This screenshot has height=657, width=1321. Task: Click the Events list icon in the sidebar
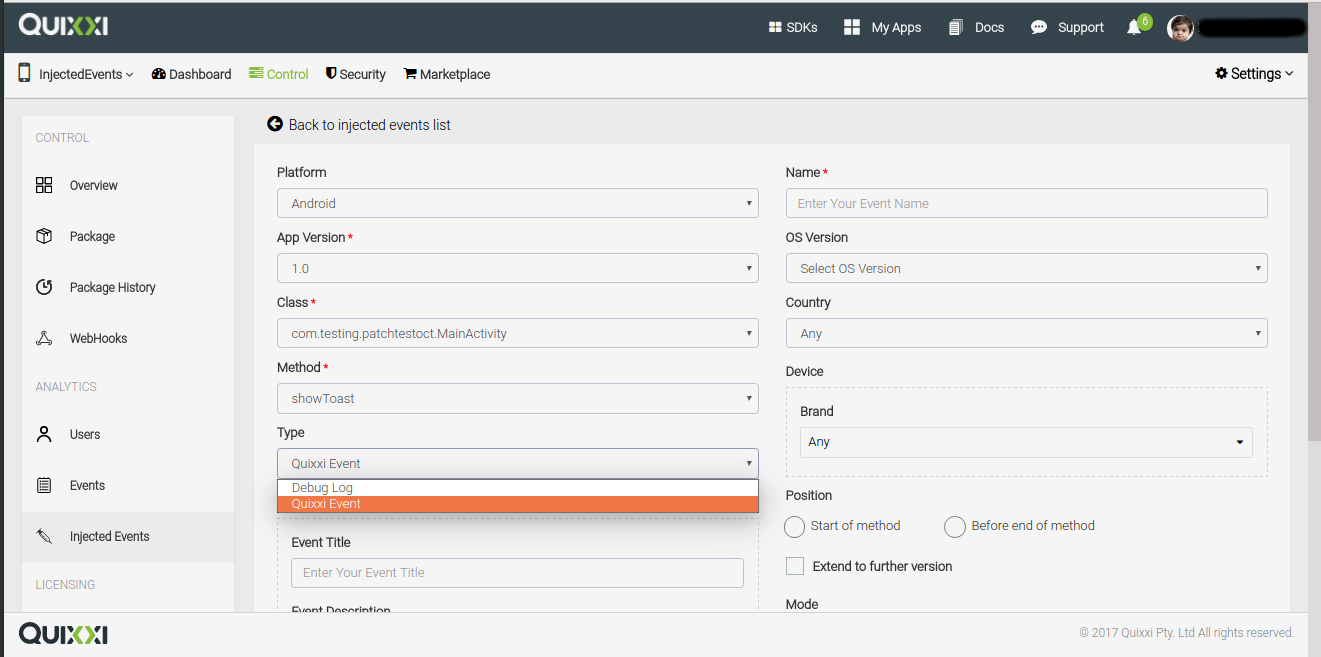click(44, 485)
